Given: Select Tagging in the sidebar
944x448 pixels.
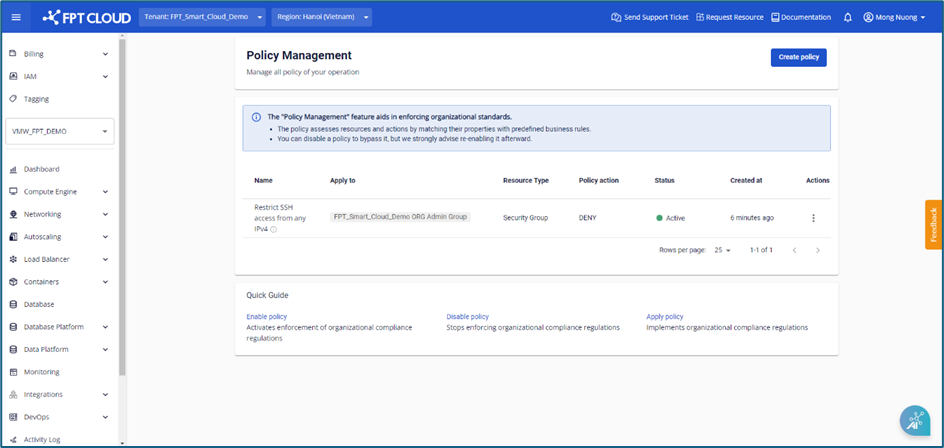Looking at the screenshot, I should [36, 99].
